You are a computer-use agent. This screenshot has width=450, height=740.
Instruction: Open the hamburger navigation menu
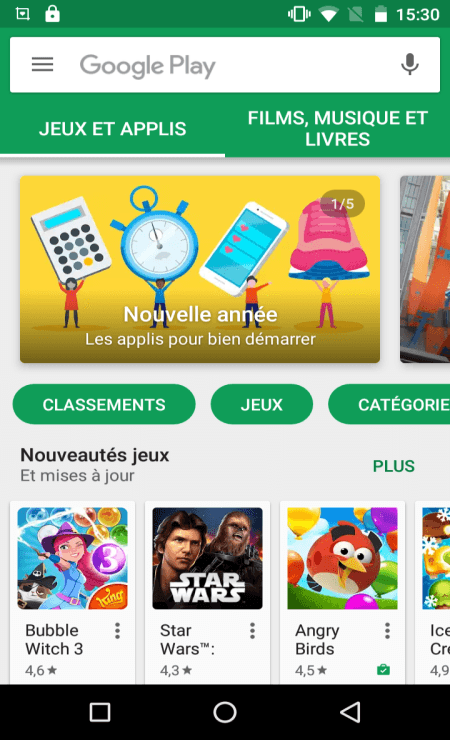click(x=42, y=64)
